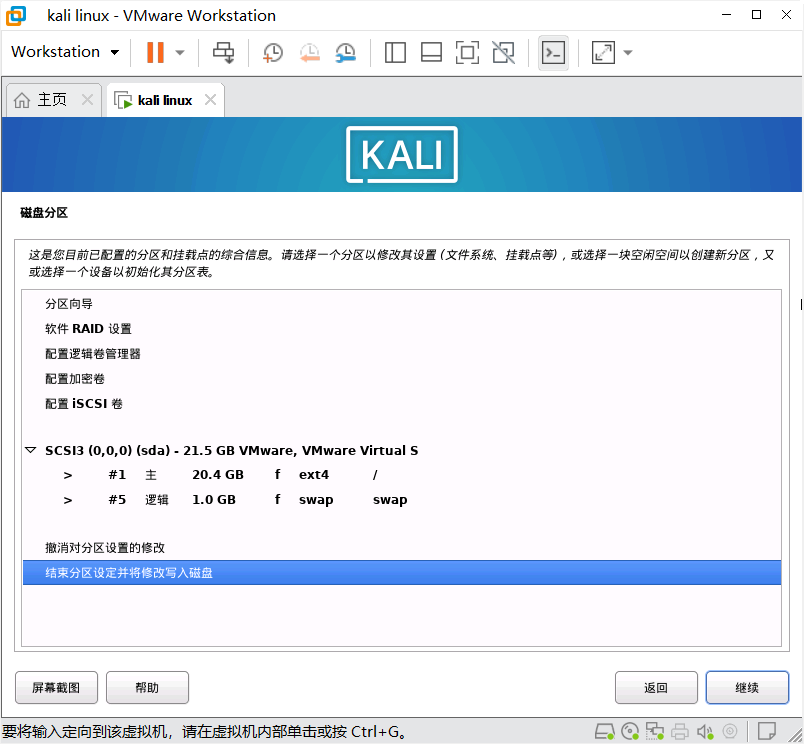The height and width of the screenshot is (744, 804).
Task: Expand the #1 ext4 partition entry
Action: (x=67, y=475)
